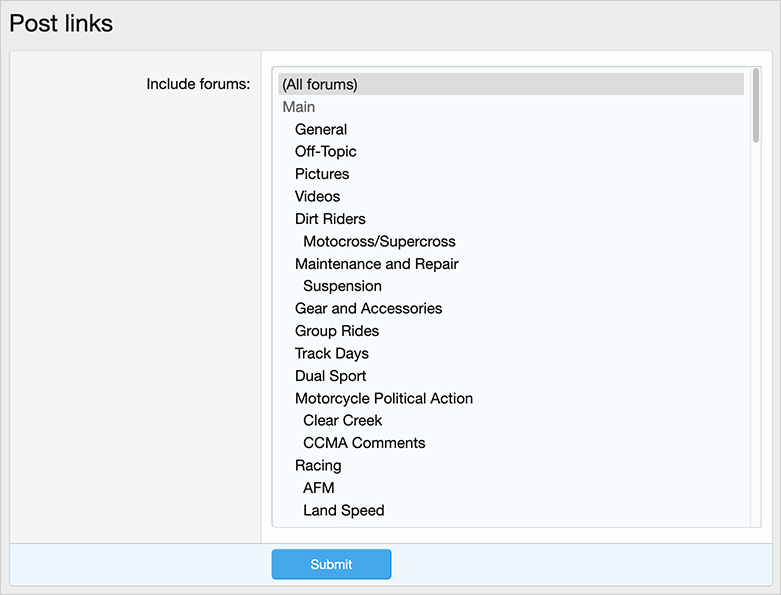The height and width of the screenshot is (595, 781).
Task: Select the Racing forum option
Action: 318,465
